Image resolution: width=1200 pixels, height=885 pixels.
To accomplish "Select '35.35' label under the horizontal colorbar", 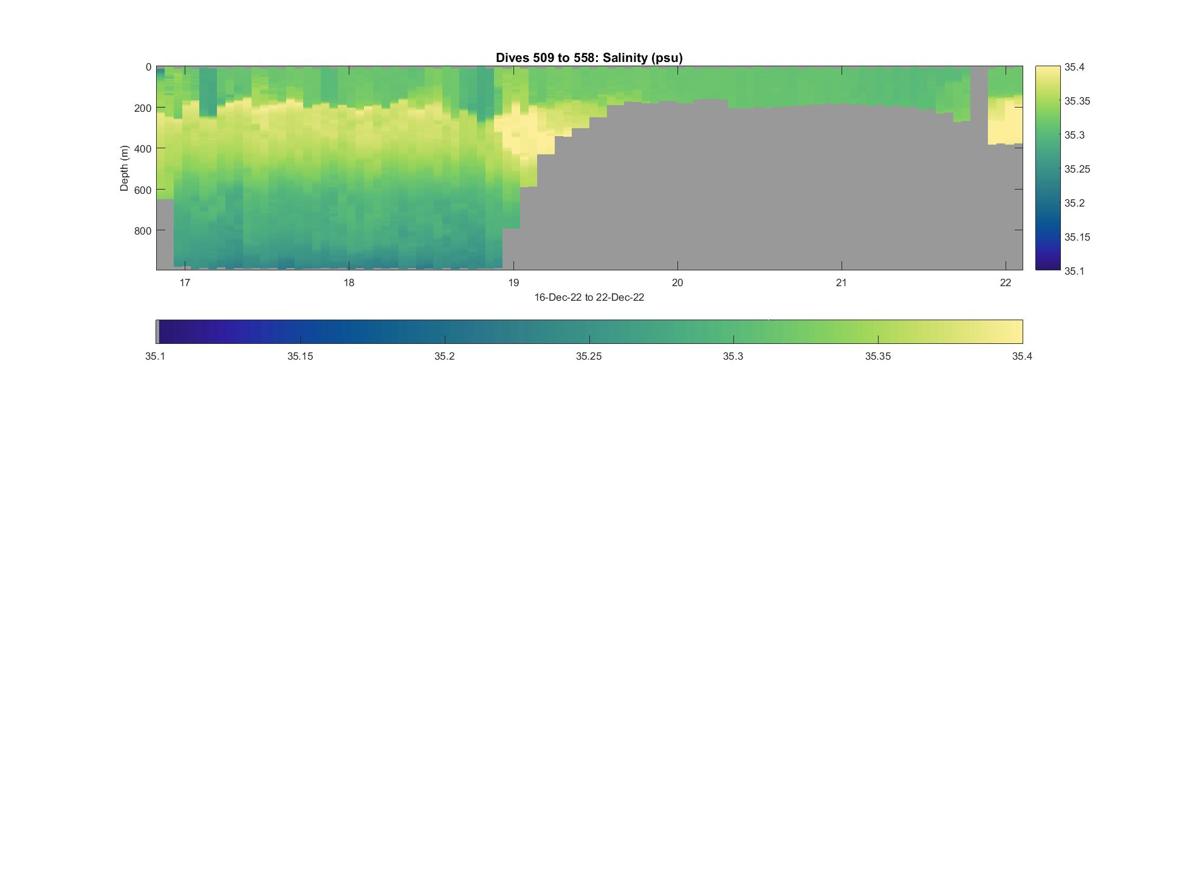I will [x=878, y=356].
